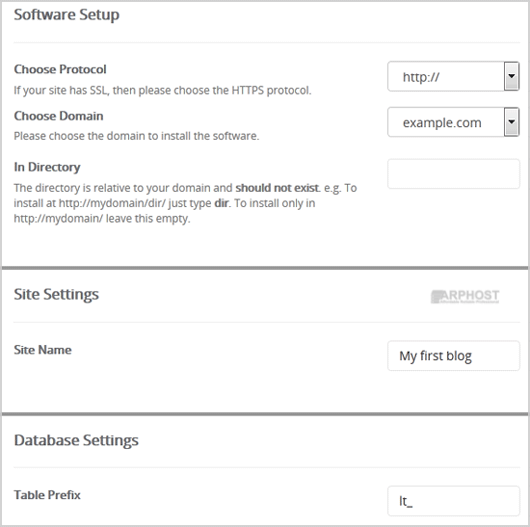Screen dimensions: 530x527
Task: Click the ARPHOST logo watermark
Action: 465,296
